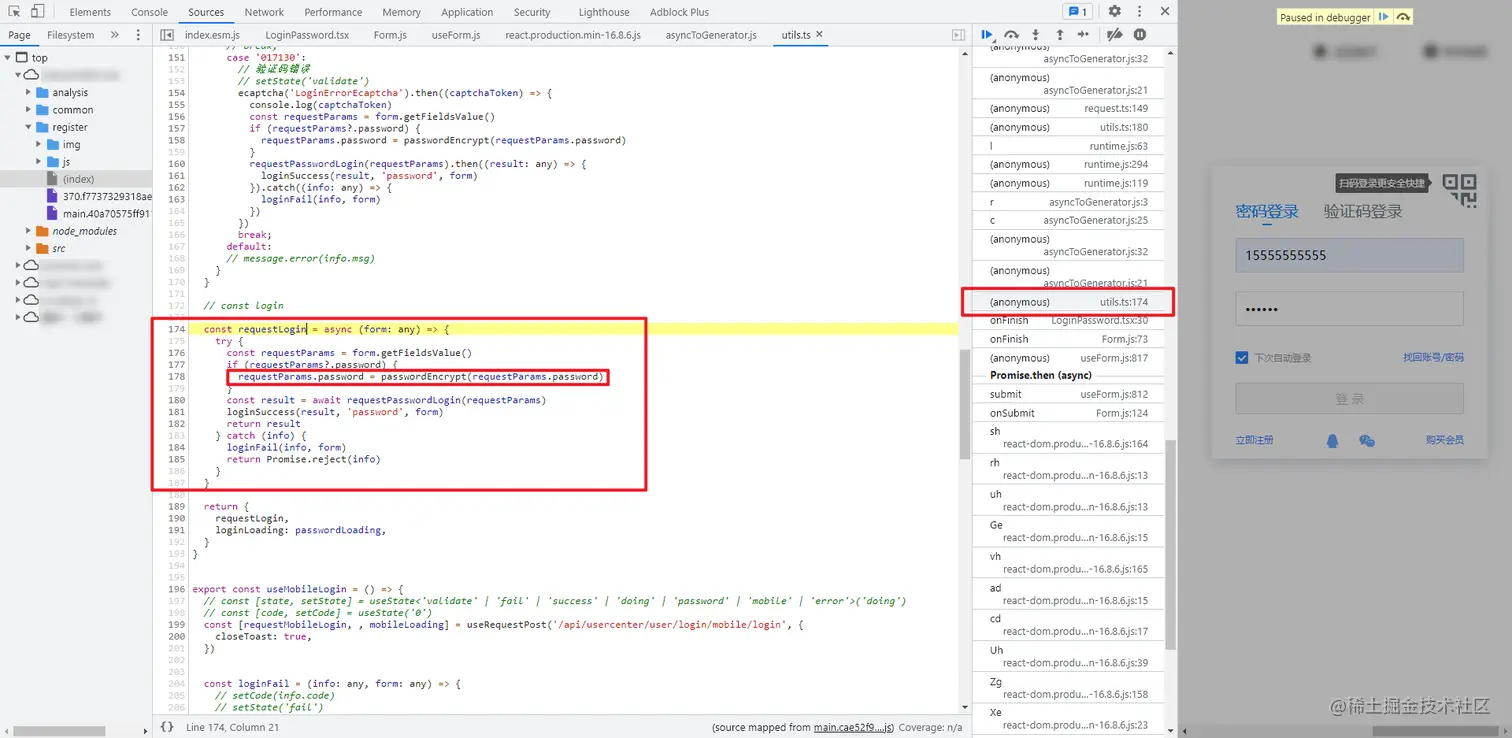This screenshot has height=738, width=1512.
Task: Select the (index) file in tree
Action: (x=78, y=179)
